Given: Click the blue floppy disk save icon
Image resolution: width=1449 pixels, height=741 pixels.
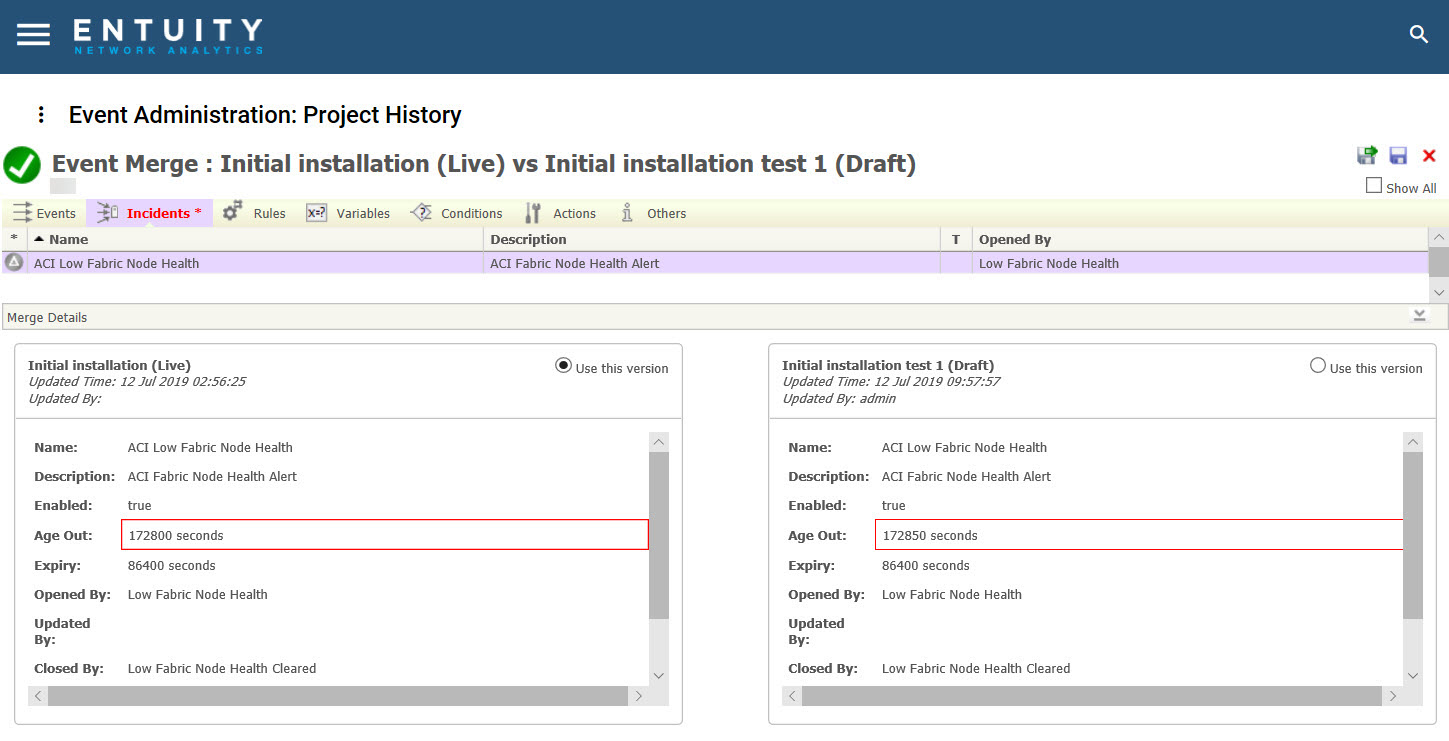Looking at the screenshot, I should (x=1398, y=155).
